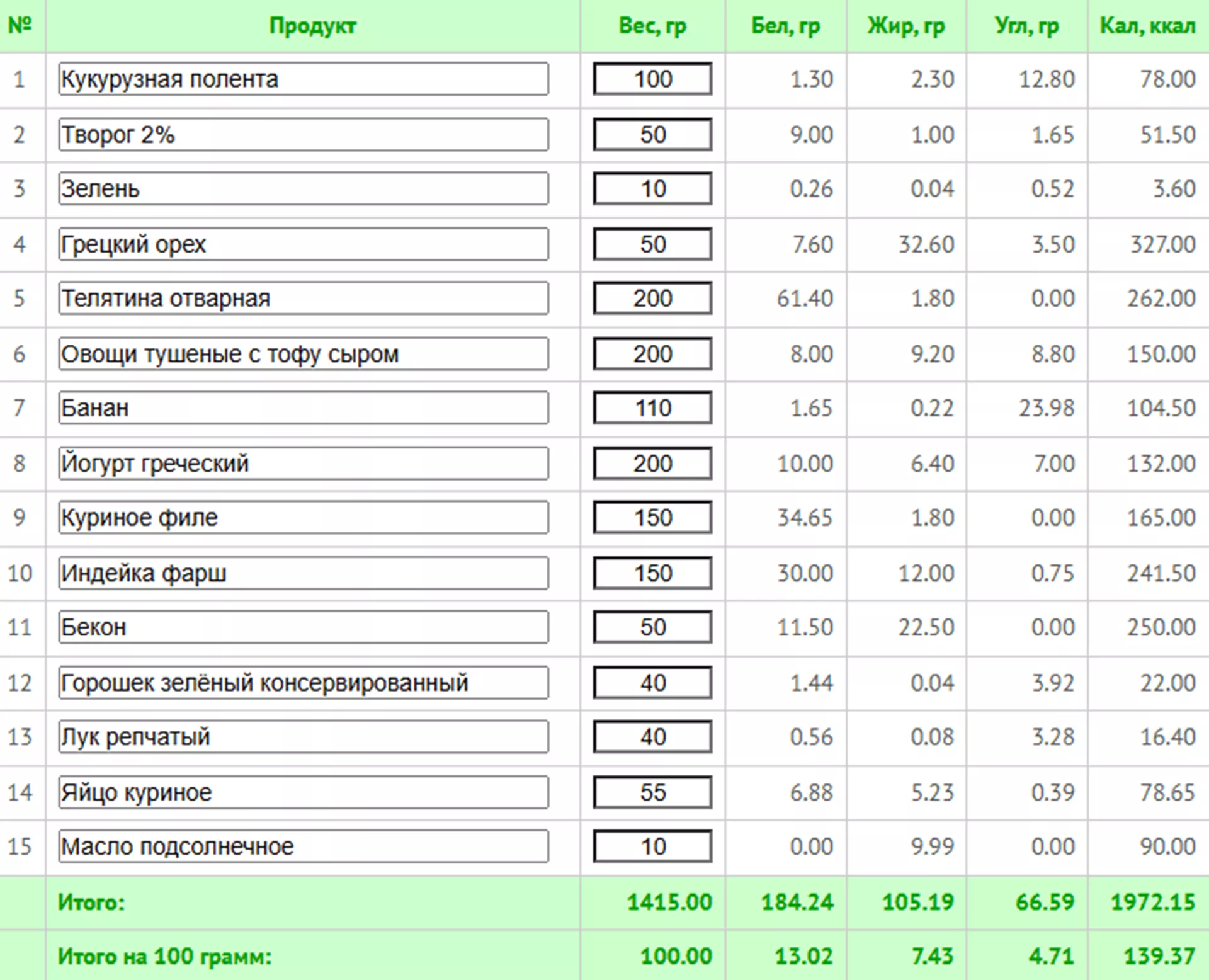Select the Бекон product name field

click(303, 627)
